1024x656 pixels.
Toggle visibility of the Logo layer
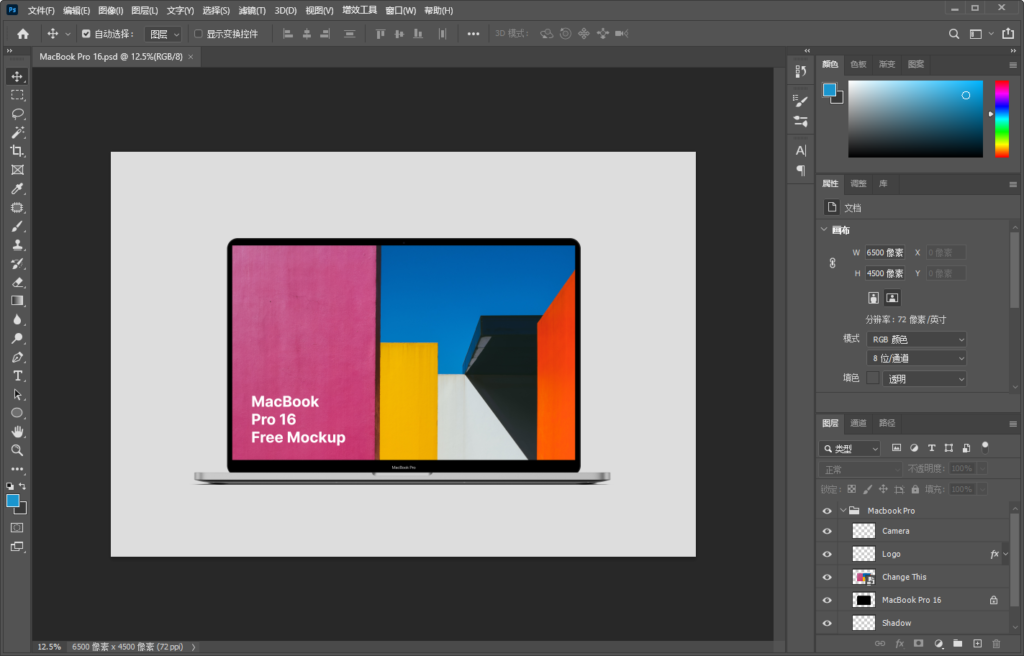827,554
